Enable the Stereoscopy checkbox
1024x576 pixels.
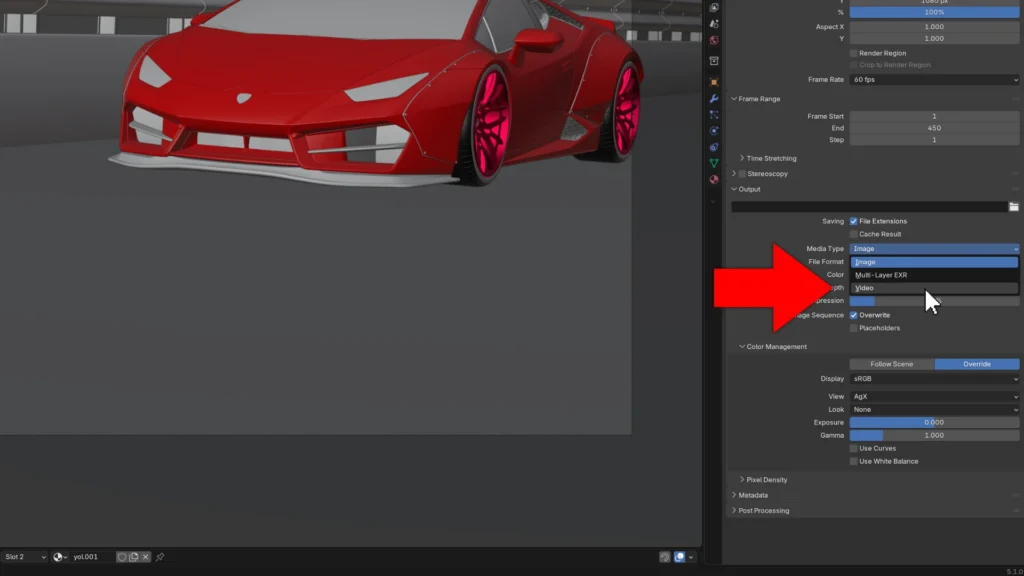[x=742, y=174]
